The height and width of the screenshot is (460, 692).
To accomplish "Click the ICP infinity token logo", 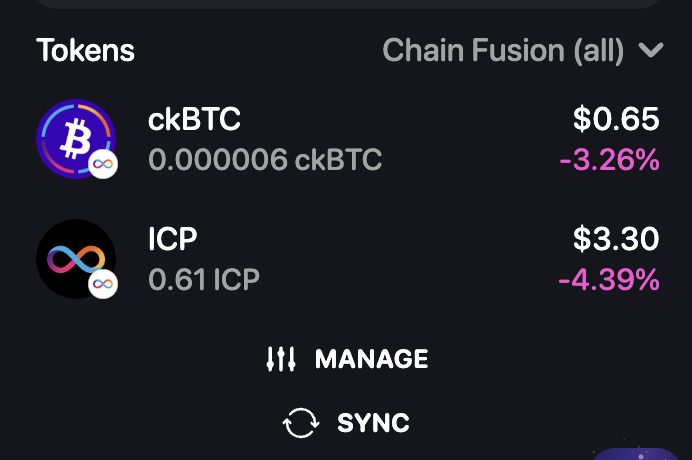I will coord(75,258).
